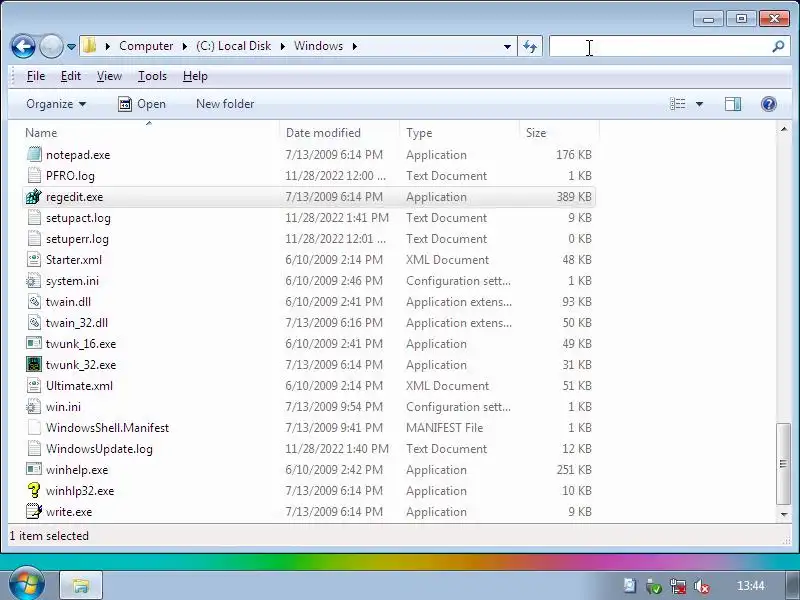Click the twunk_16.exe application icon

pyautogui.click(x=34, y=343)
